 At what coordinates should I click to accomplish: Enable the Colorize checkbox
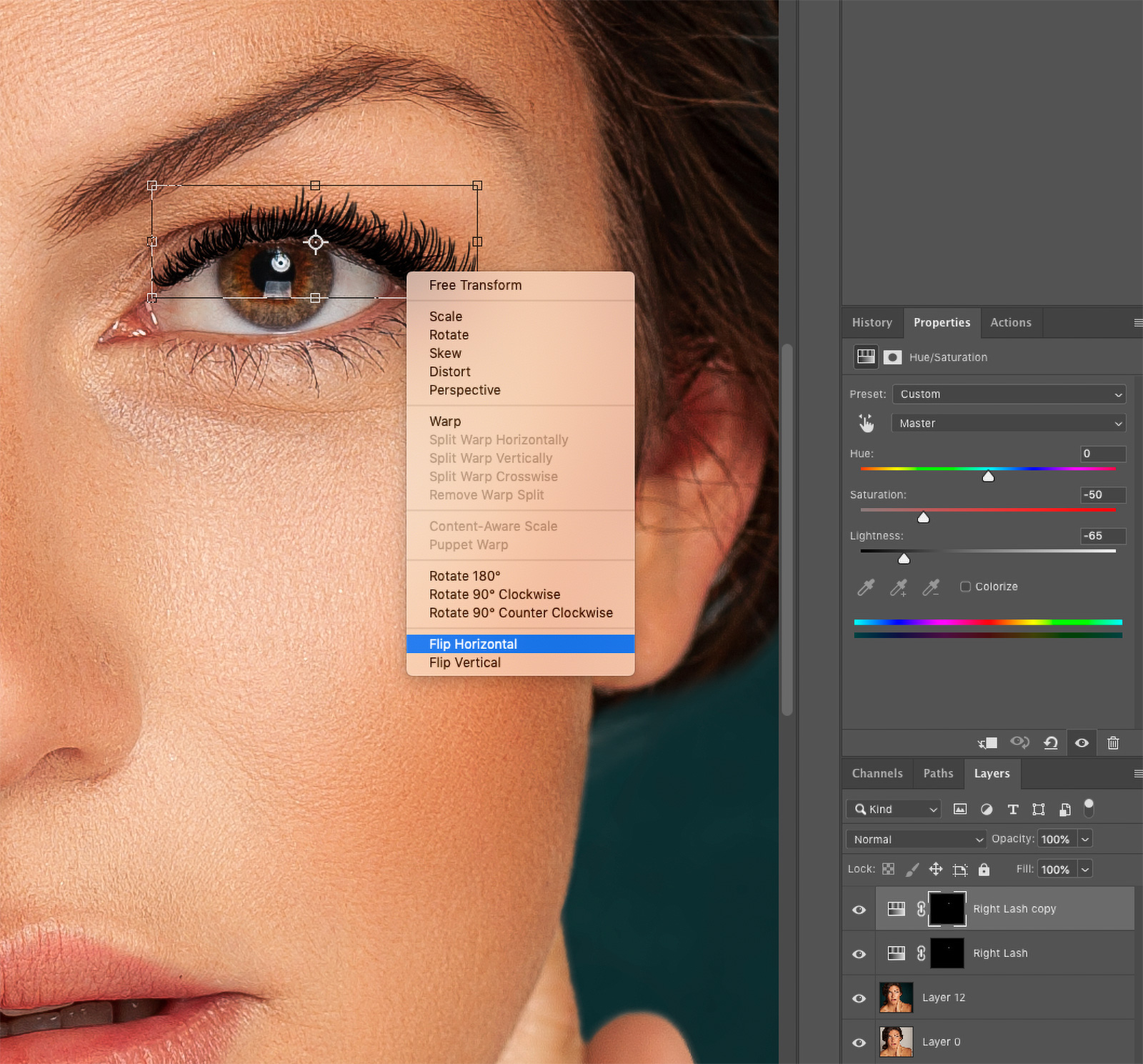point(966,587)
